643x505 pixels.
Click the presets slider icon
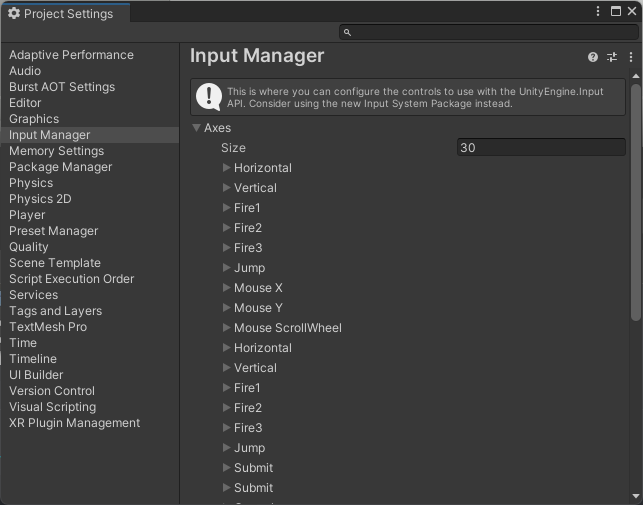(612, 58)
